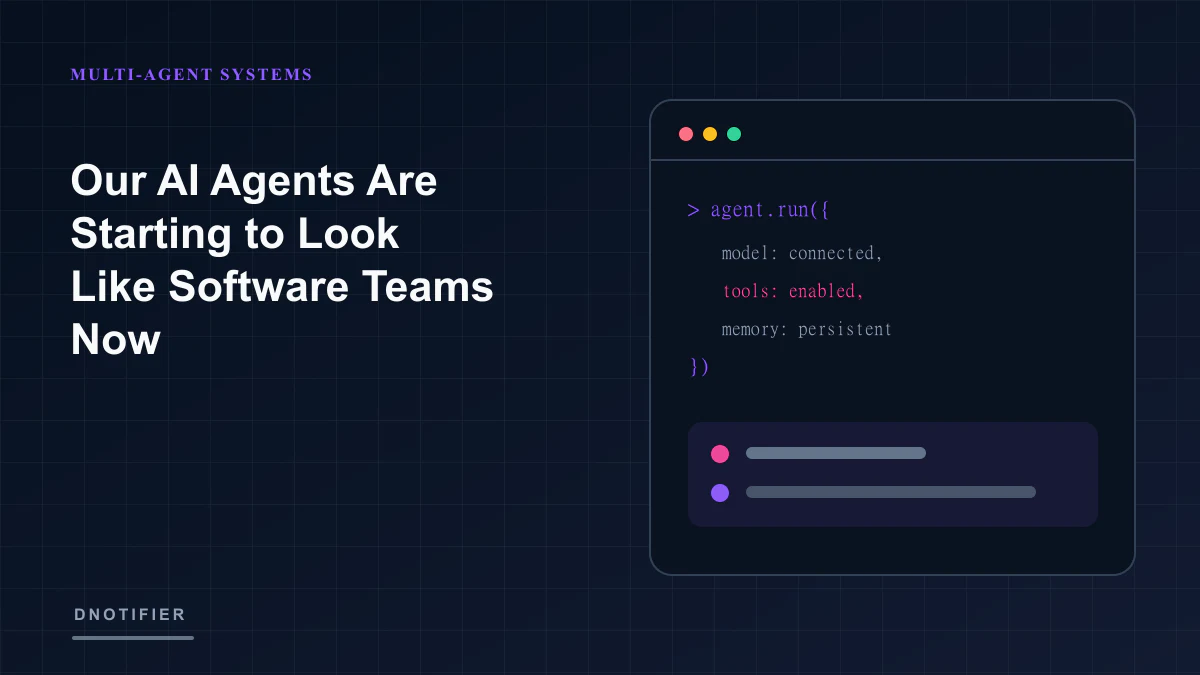This screenshot has height=675, width=1200.
Task: Click the MULTI-AGENT SYSTEMS category label
Action: tap(191, 75)
